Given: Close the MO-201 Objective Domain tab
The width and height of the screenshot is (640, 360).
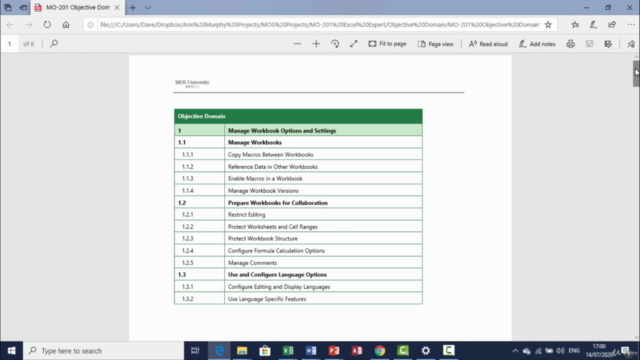Looking at the screenshot, I should point(117,7).
